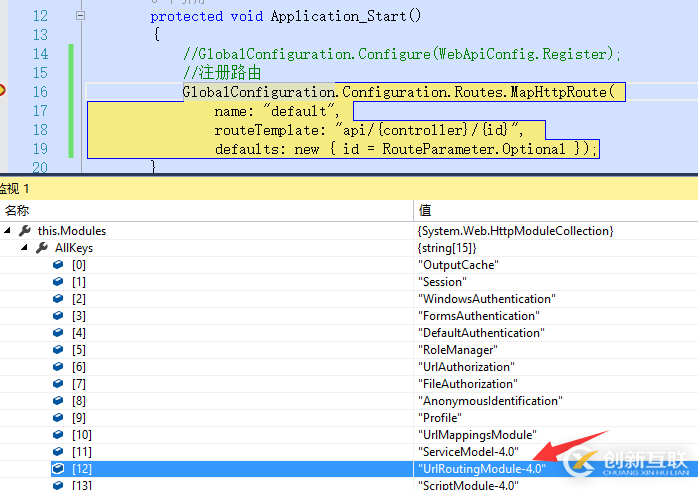Click the cube icon for index [6]
This screenshot has width=698, height=490.
tap(58, 367)
